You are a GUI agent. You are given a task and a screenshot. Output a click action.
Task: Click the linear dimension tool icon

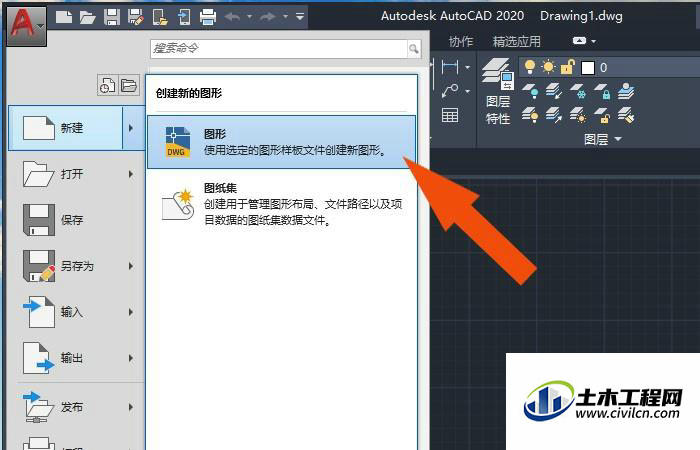coord(450,67)
